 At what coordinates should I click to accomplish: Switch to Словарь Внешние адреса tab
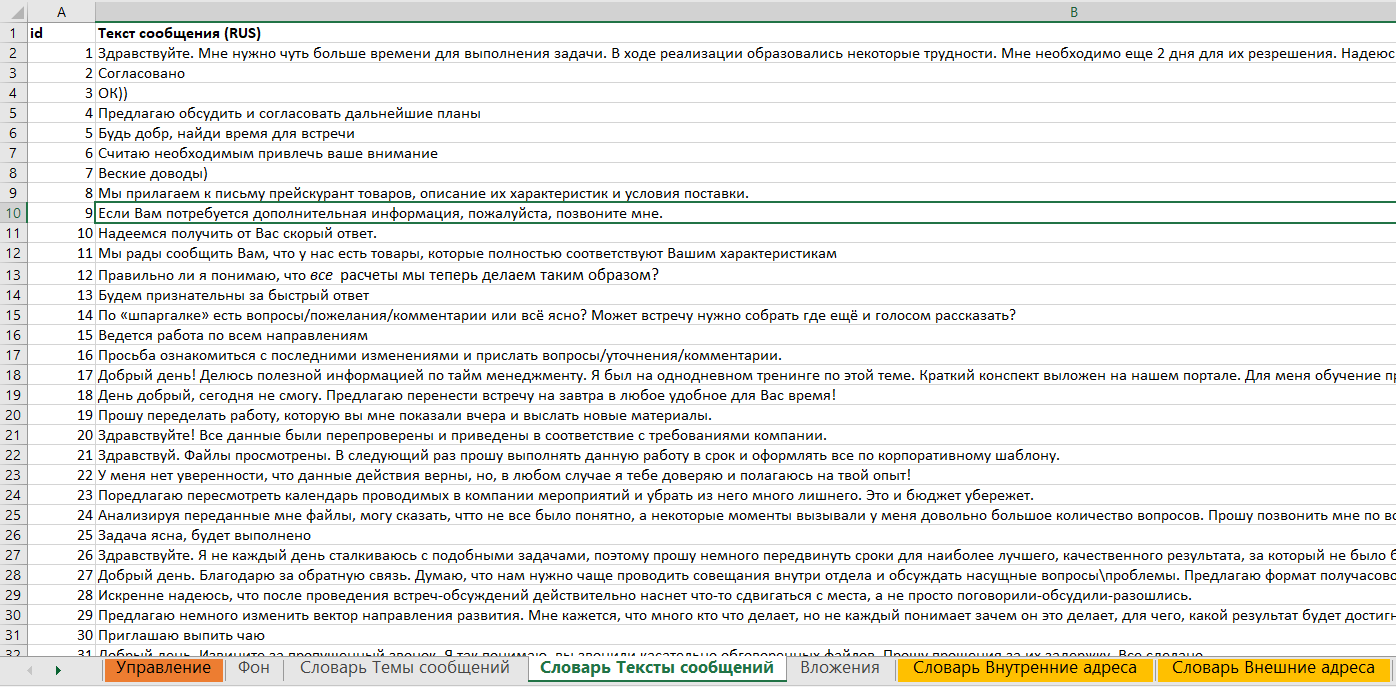click(x=1273, y=668)
